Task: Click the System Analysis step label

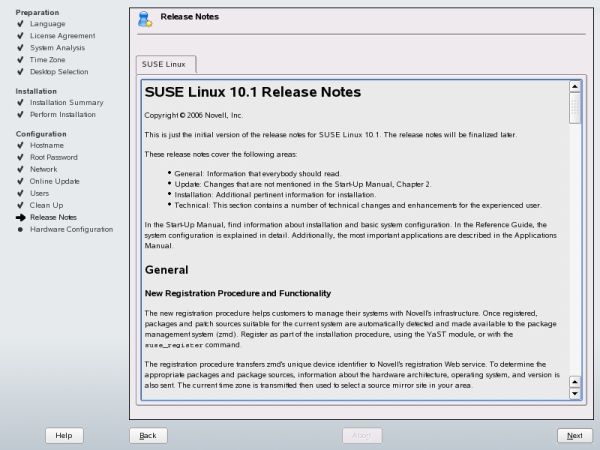Action: tap(57, 47)
